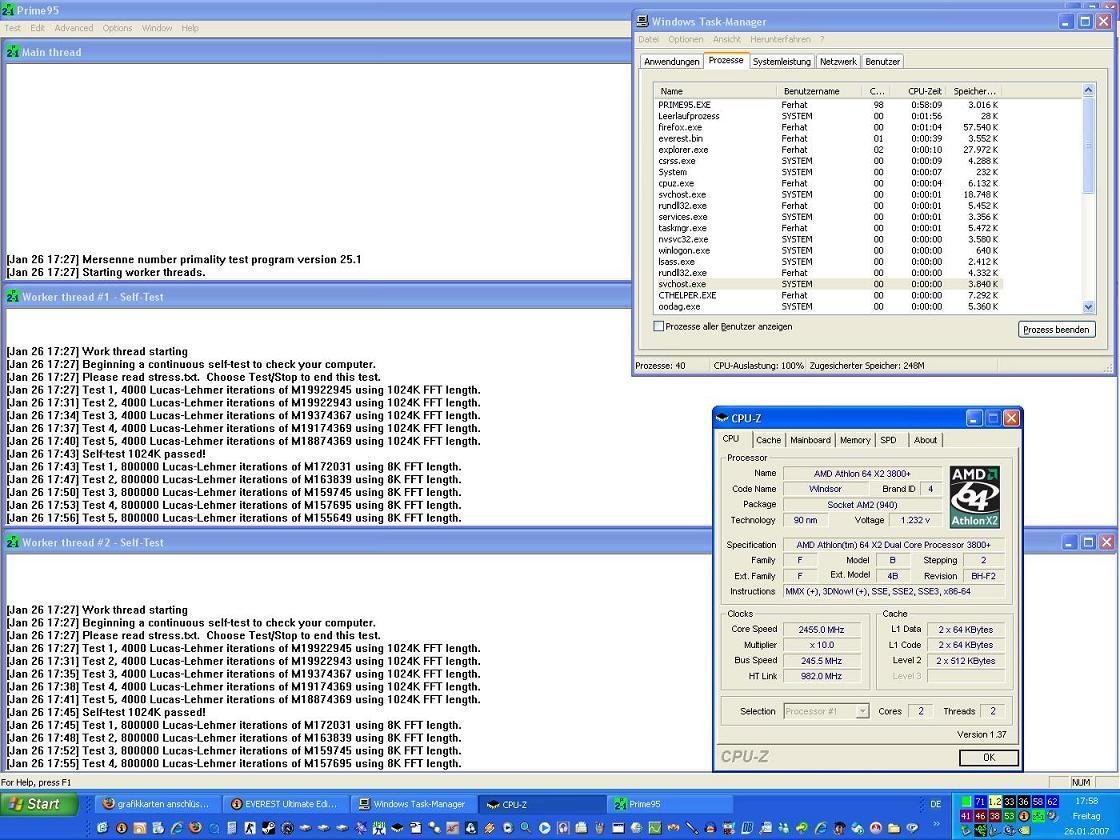Viewport: 1120px width, 840px height.
Task: Switch to the Anwendungen tab in Task-Manager
Action: (671, 61)
